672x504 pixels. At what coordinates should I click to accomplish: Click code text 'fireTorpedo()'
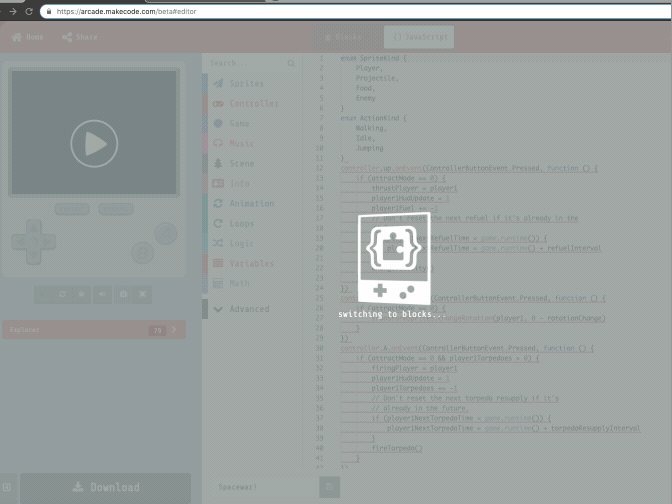point(397,448)
